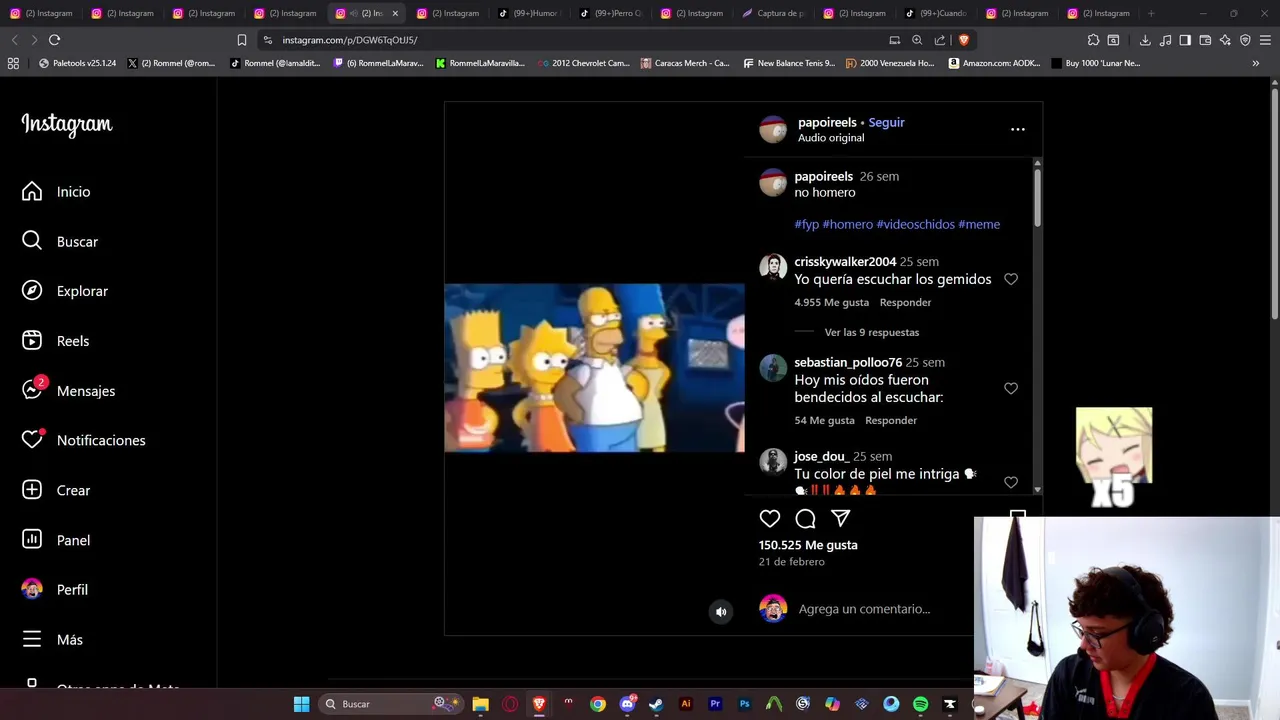Open a new browser tab with plus
This screenshot has height=720, width=1280.
pyautogui.click(x=1151, y=13)
